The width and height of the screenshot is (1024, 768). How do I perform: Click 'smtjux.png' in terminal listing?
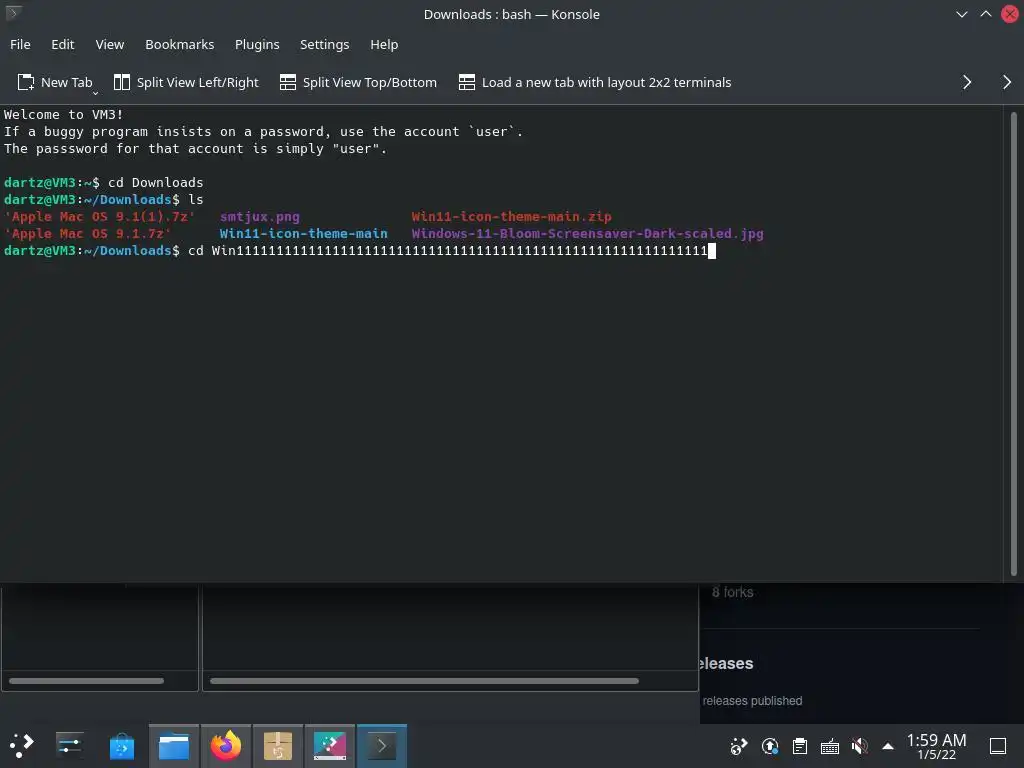(260, 217)
